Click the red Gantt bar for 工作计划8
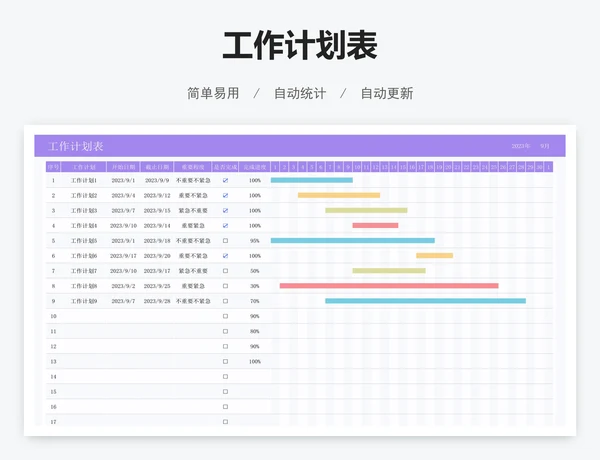Image resolution: width=600 pixels, height=460 pixels. [x=389, y=286]
